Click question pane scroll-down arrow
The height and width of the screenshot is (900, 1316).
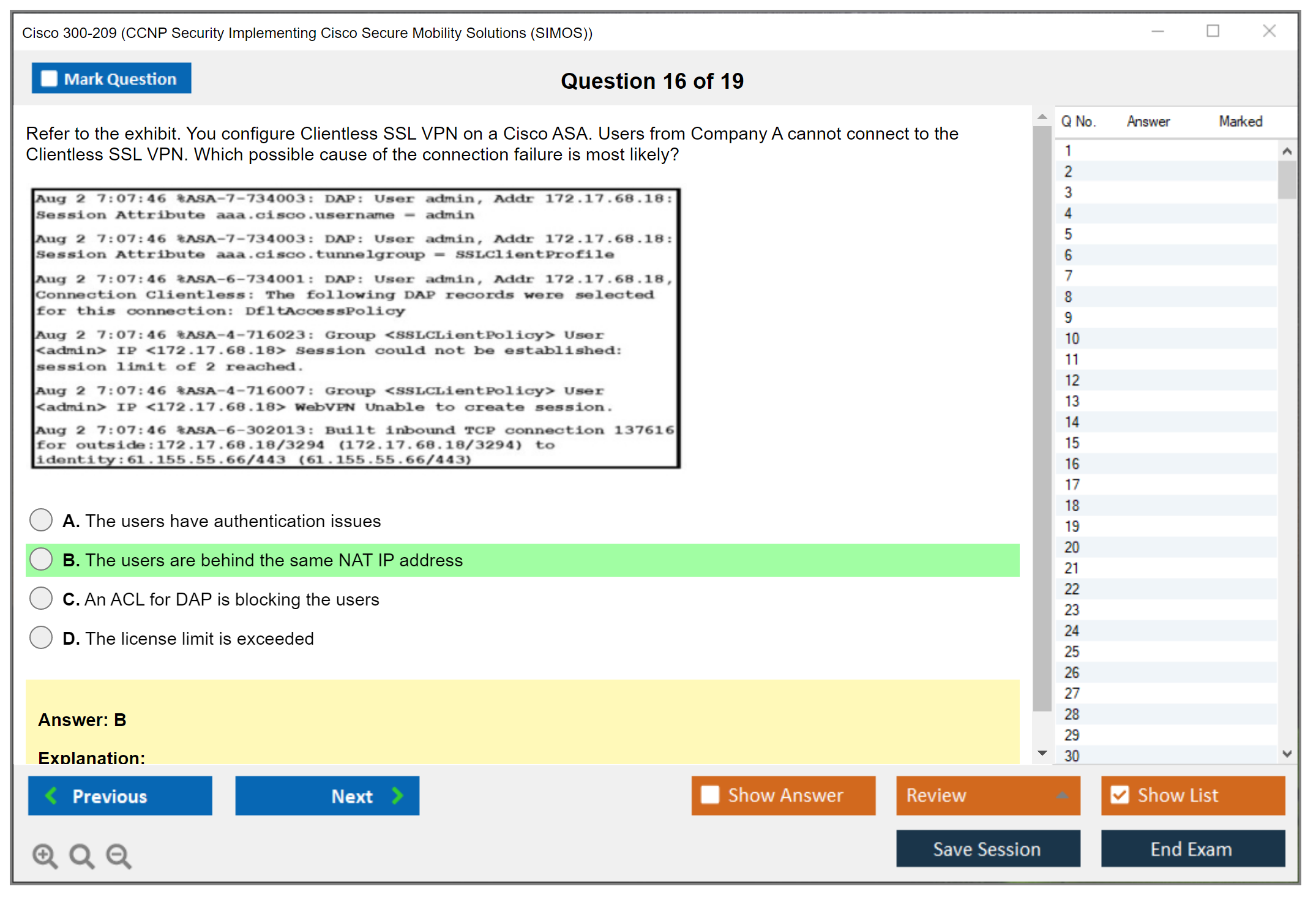tap(1042, 753)
